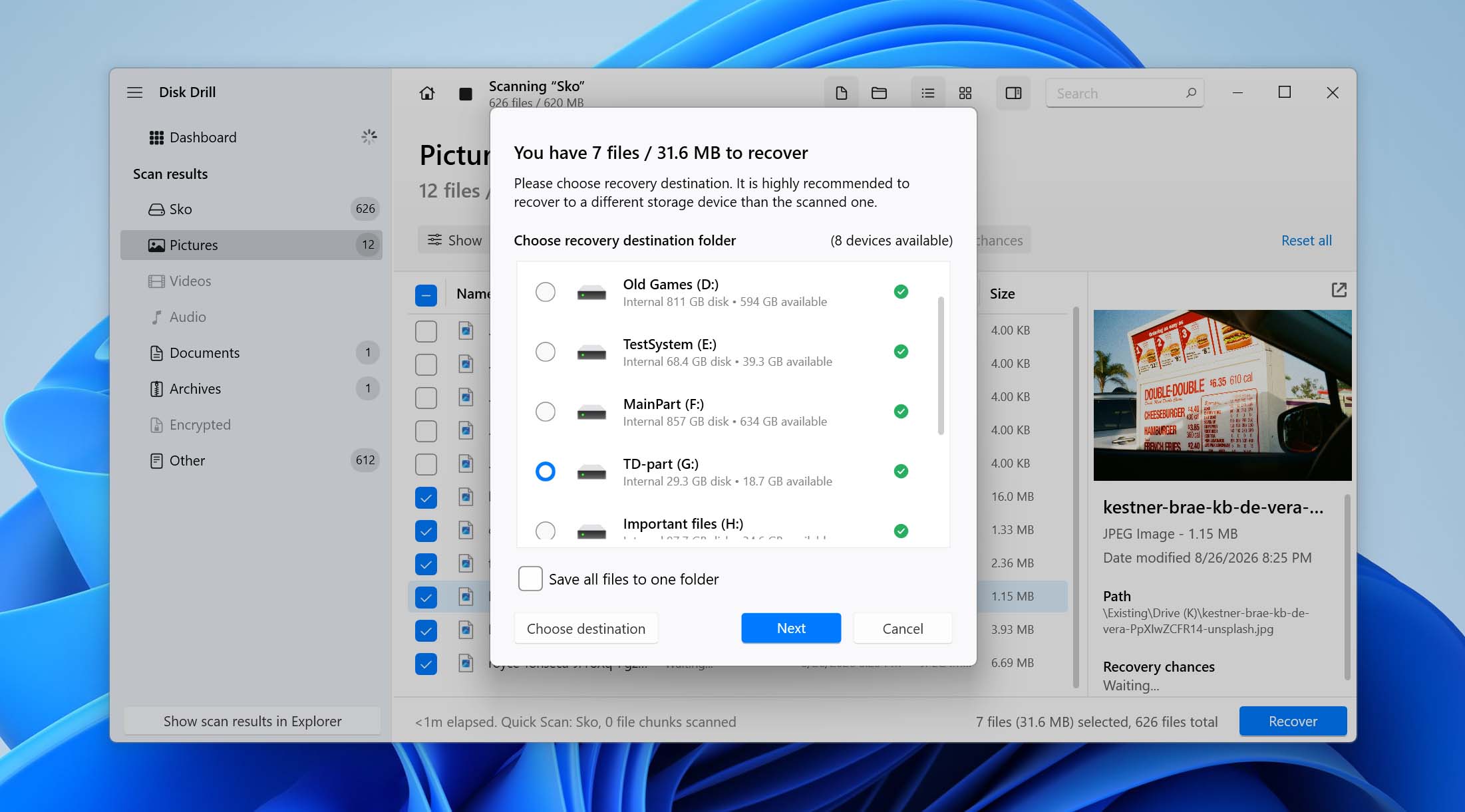The width and height of the screenshot is (1465, 812).
Task: Click the drive icon for Important files (H:)
Action: coord(591,531)
